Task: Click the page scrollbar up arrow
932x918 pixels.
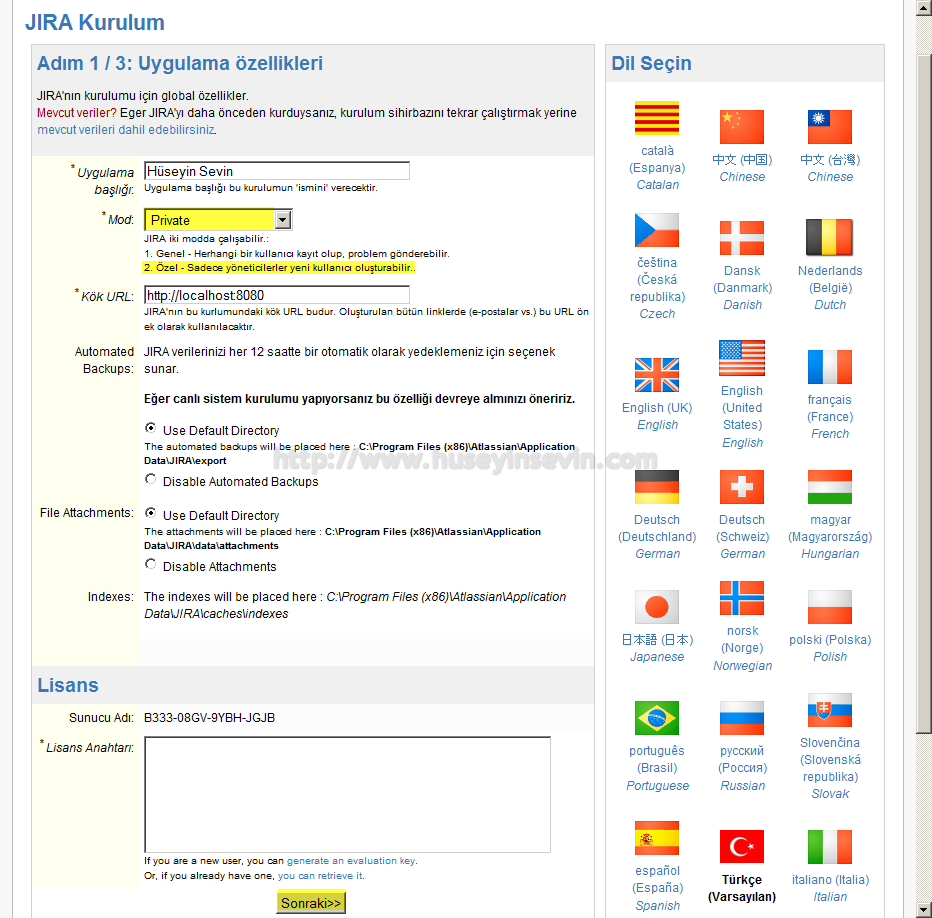Action: 924,8
